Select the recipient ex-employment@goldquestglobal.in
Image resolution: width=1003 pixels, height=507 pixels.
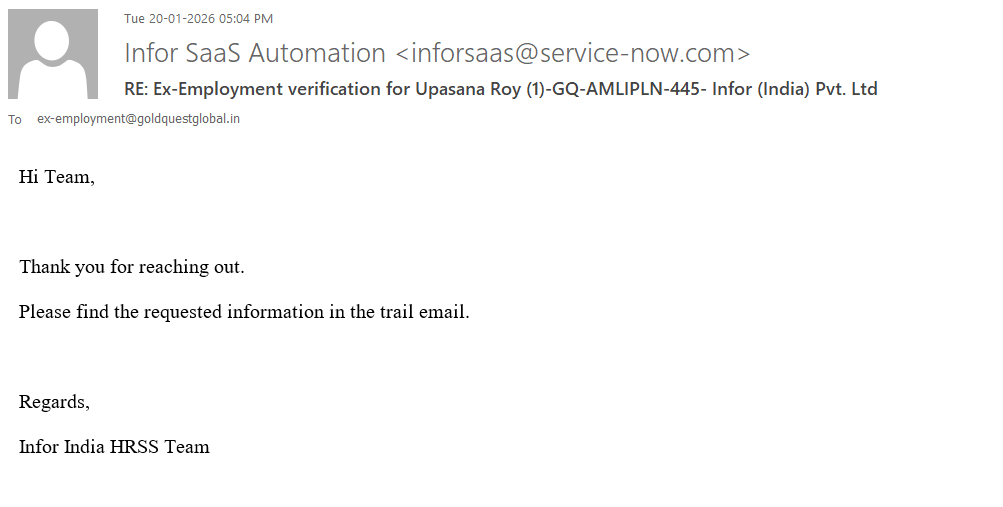(138, 119)
